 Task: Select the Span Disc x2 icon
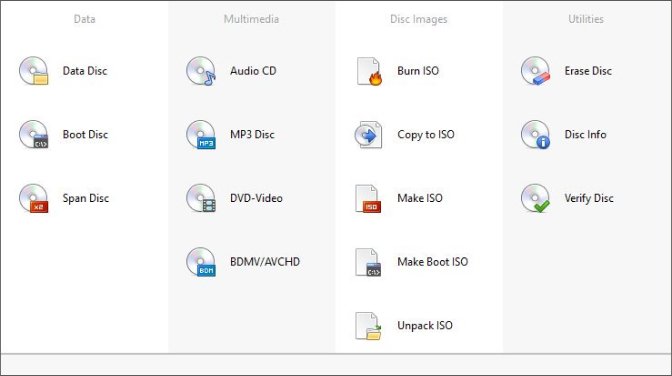click(33, 198)
